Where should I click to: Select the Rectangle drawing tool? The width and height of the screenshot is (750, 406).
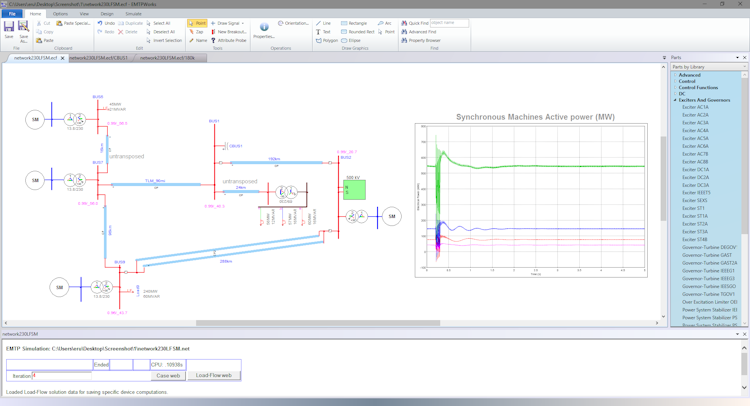click(x=354, y=23)
